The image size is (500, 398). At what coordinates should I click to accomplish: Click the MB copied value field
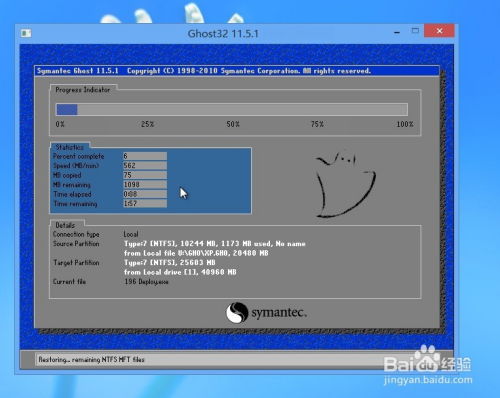[x=145, y=175]
